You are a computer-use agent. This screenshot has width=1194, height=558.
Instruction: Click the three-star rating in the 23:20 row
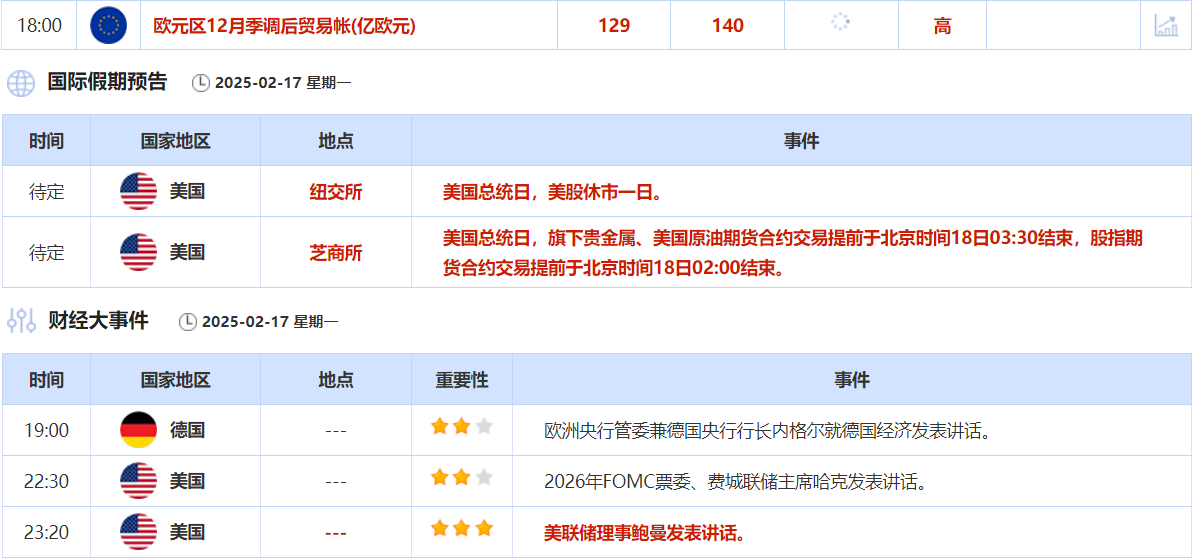pyautogui.click(x=461, y=528)
